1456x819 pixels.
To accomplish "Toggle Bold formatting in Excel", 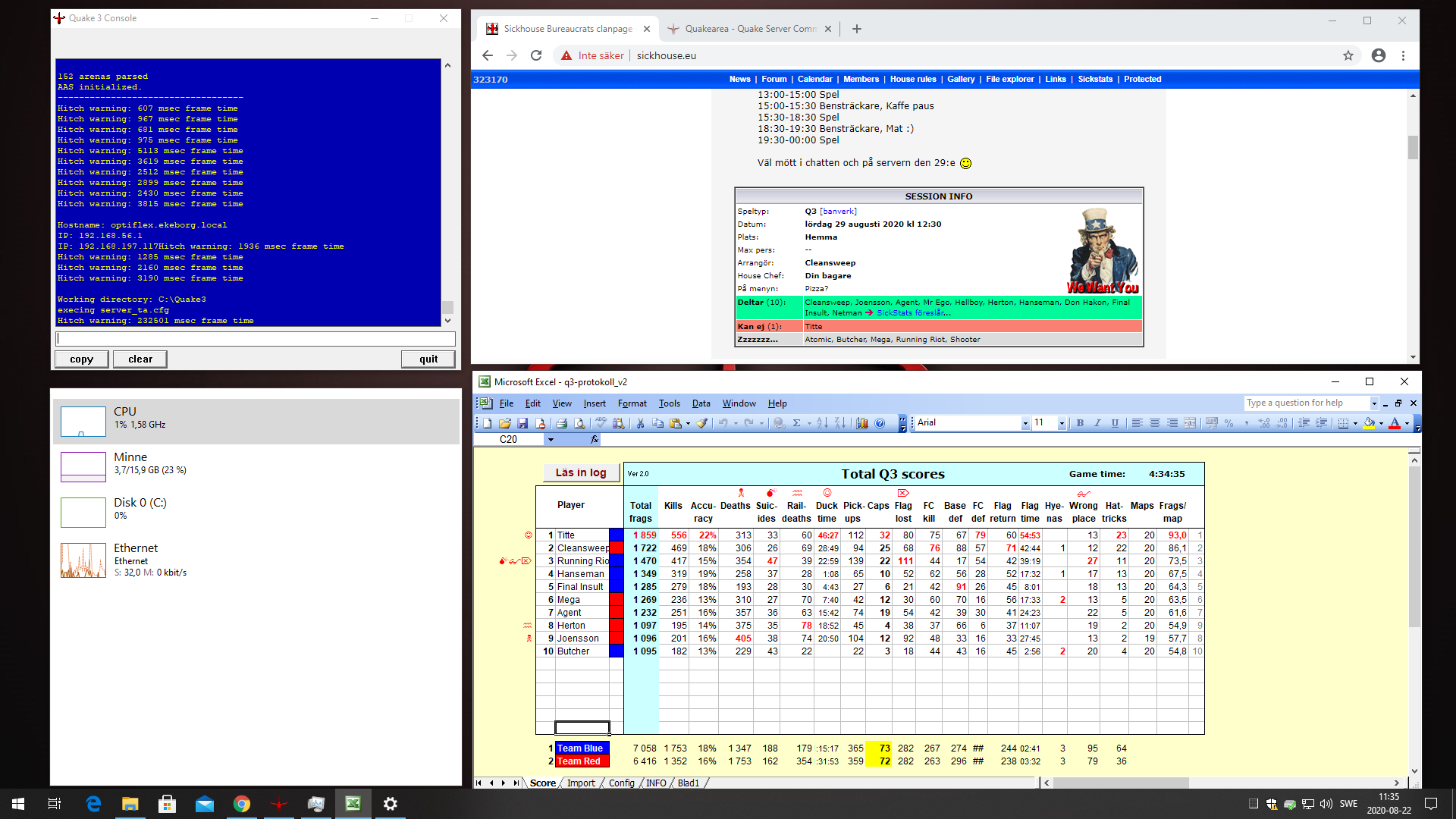I will click(1080, 423).
